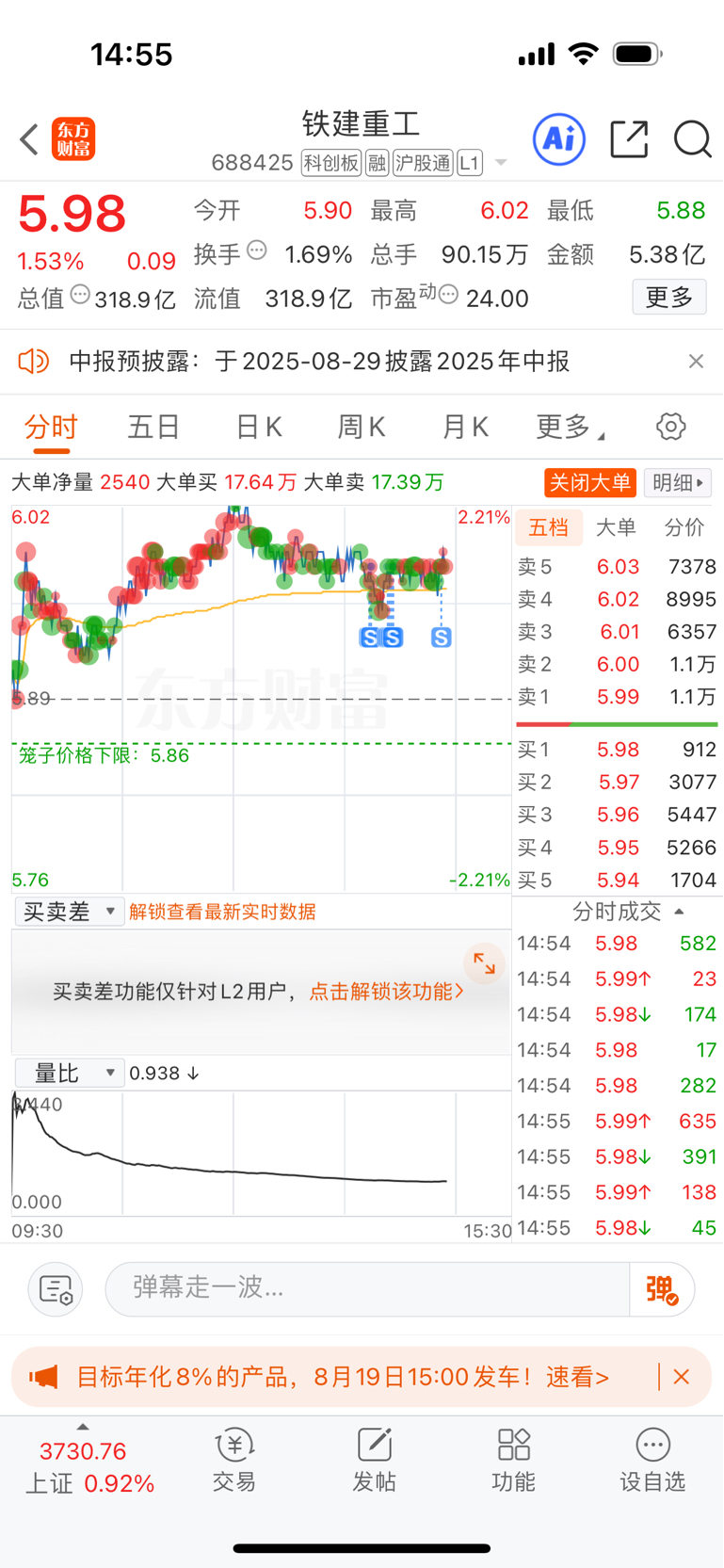Tap the 大单净量 2540 value
This screenshot has height=1568, width=724.
pos(125,482)
